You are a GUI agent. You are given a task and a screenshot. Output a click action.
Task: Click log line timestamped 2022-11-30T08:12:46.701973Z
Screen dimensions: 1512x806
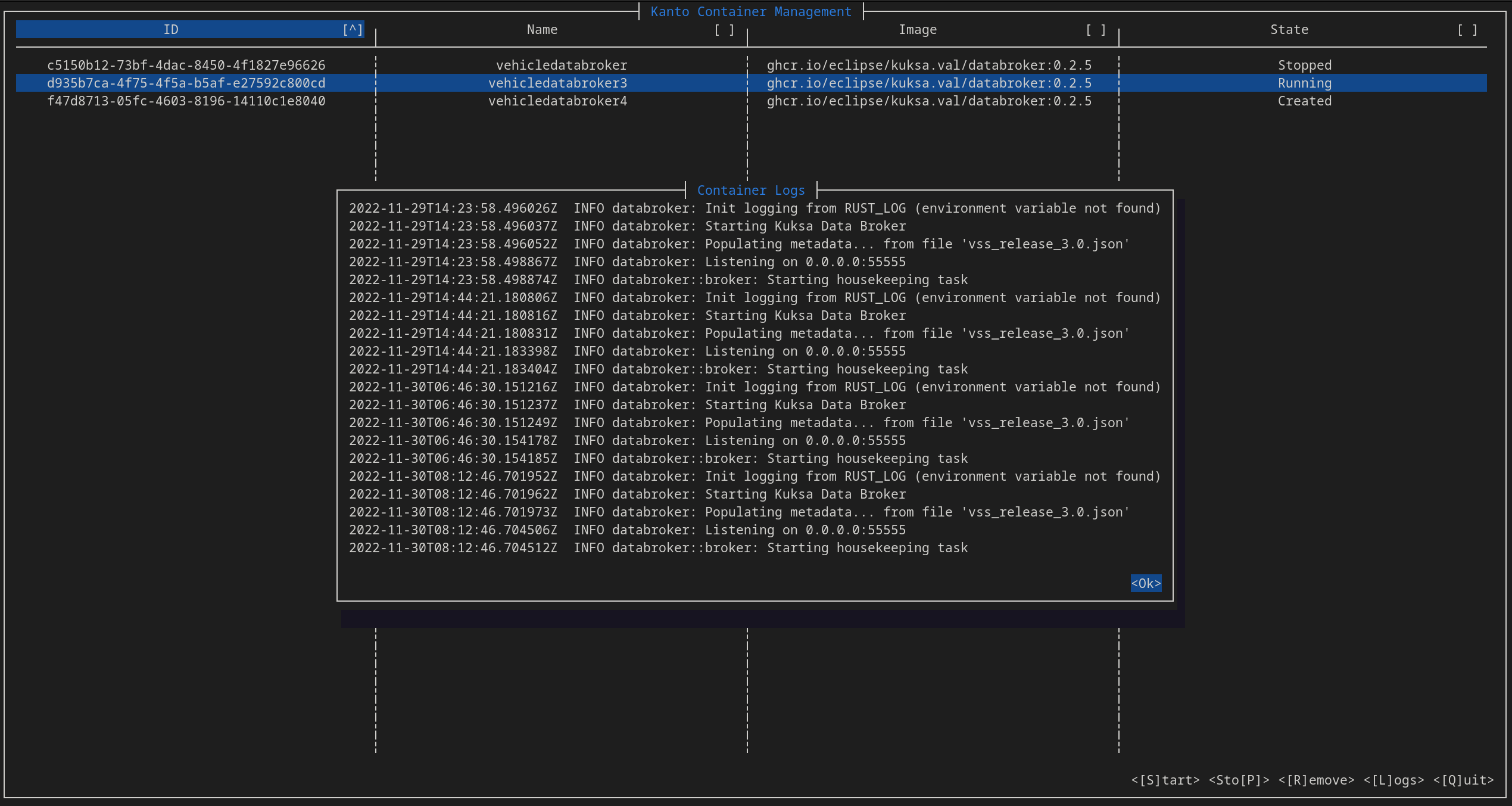coord(740,512)
